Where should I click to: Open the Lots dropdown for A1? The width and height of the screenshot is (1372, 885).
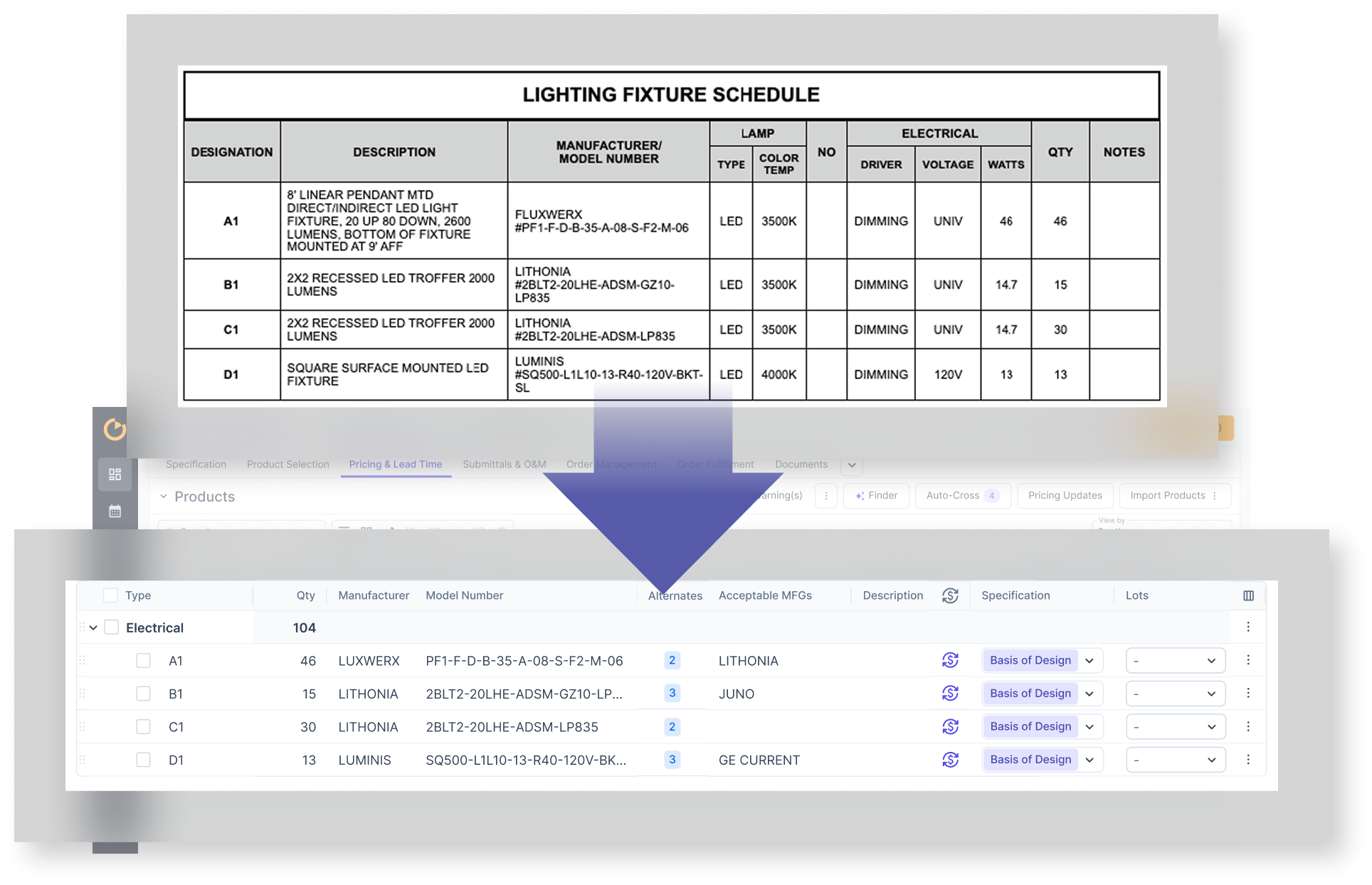pos(1176,660)
